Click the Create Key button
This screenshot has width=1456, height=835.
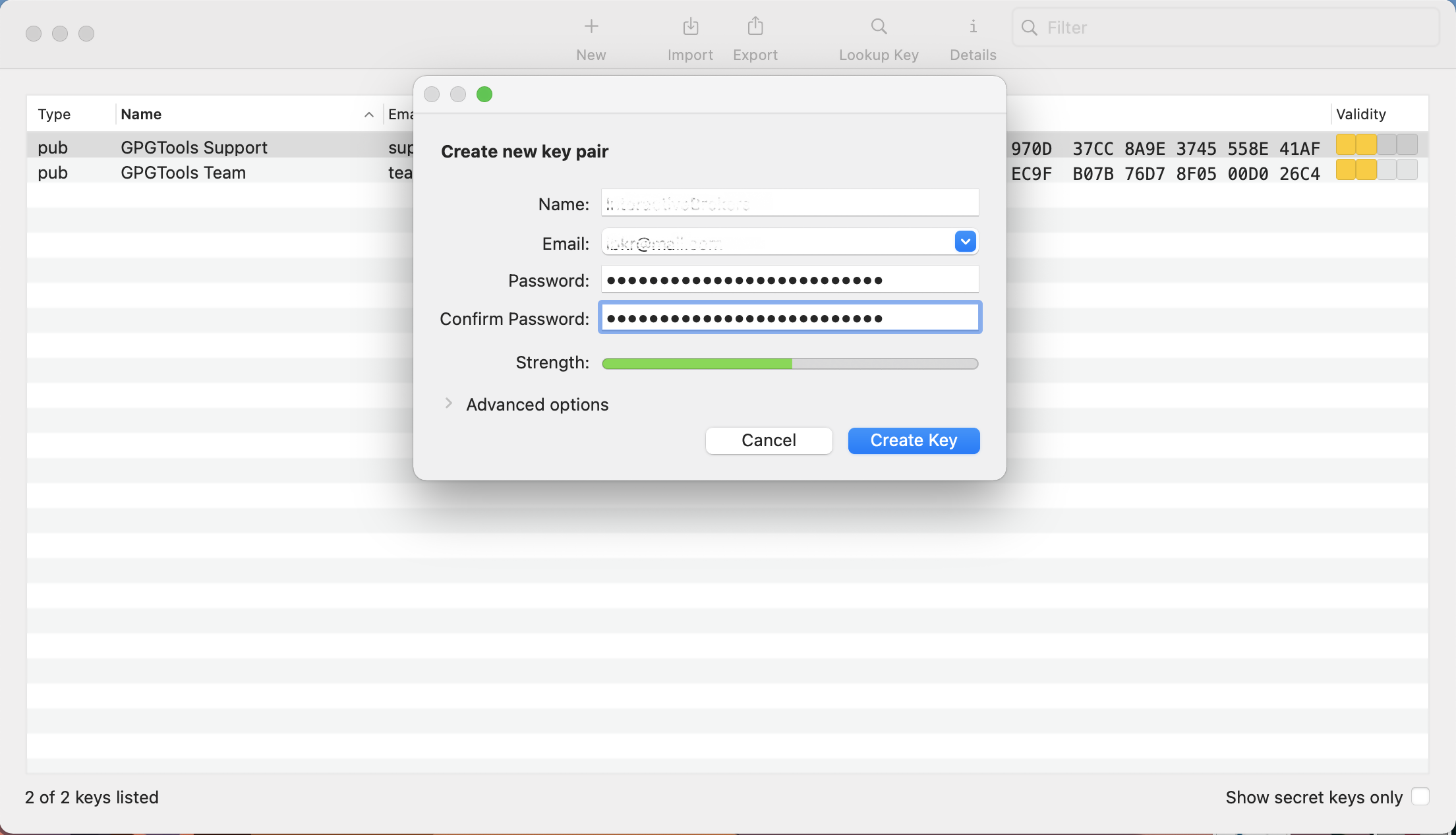(x=914, y=440)
